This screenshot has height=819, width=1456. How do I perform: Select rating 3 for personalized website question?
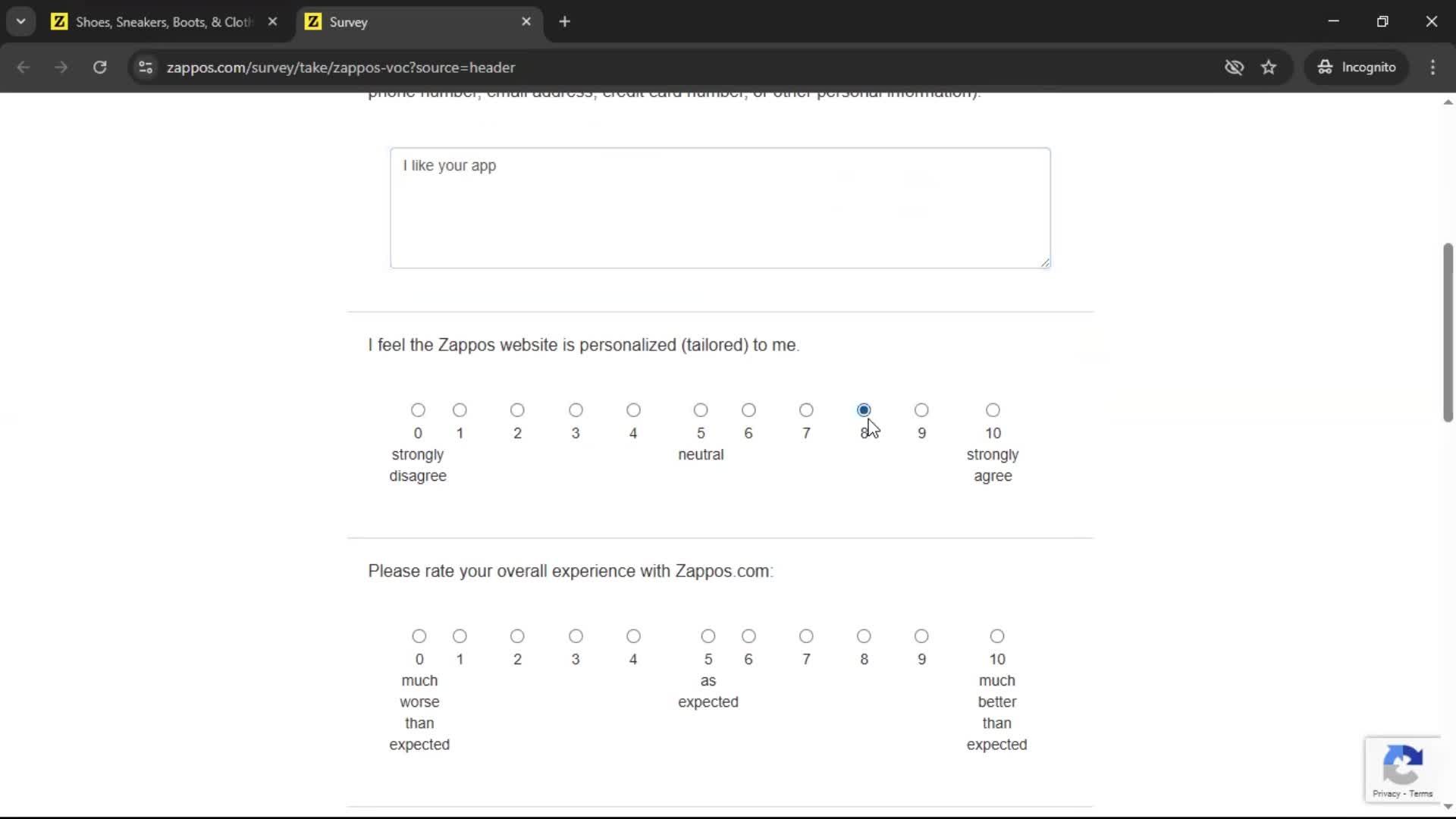pos(576,410)
